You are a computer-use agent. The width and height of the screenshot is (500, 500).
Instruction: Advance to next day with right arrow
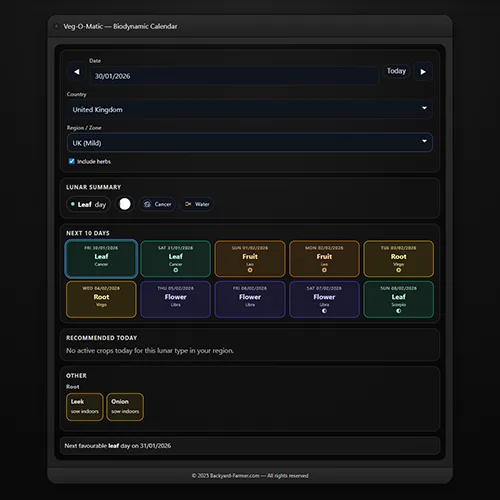pyautogui.click(x=423, y=72)
